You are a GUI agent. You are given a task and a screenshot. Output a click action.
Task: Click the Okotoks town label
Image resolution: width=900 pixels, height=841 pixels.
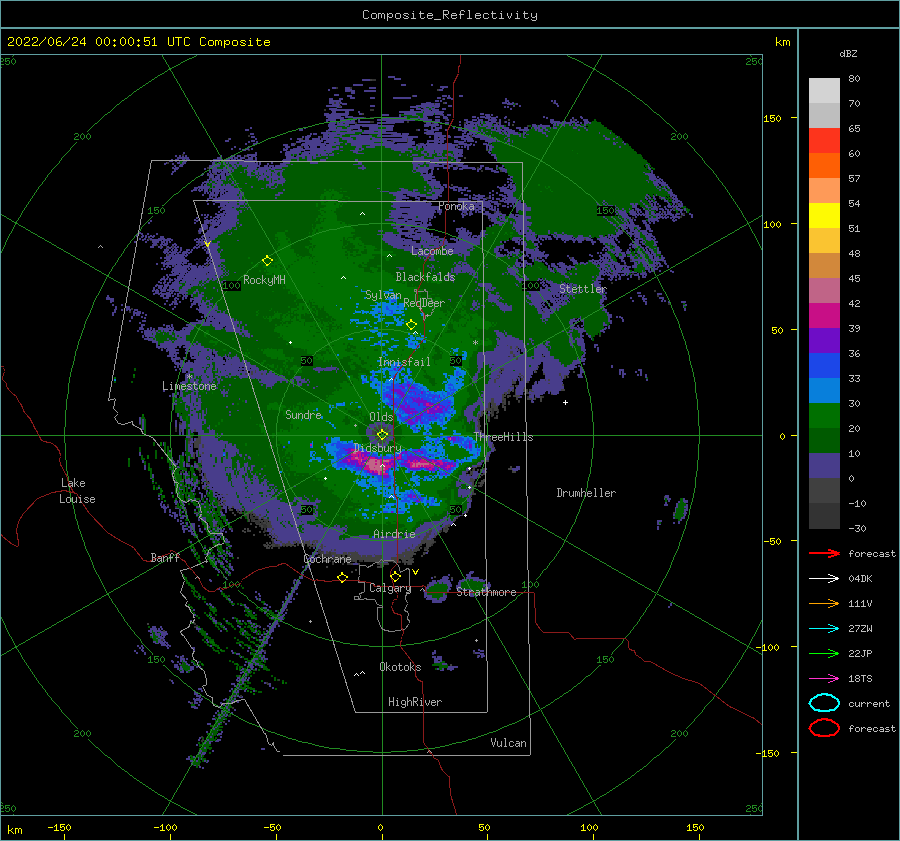point(400,667)
